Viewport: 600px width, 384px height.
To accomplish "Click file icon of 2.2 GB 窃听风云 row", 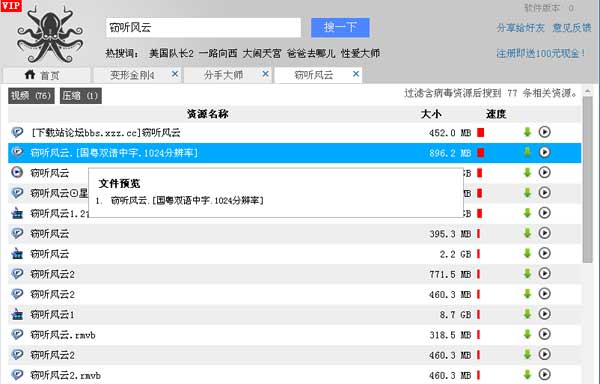I will pyautogui.click(x=17, y=254).
